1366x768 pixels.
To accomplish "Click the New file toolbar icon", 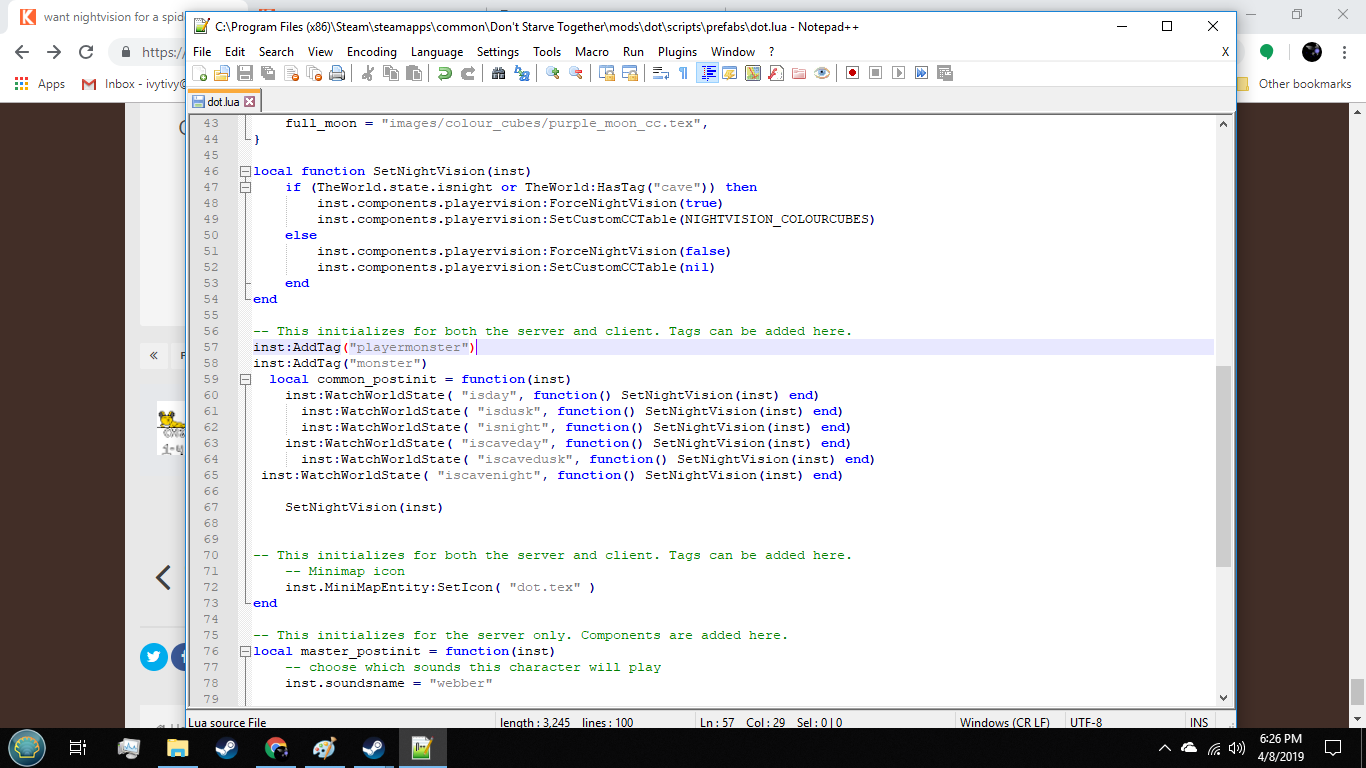I will (200, 73).
